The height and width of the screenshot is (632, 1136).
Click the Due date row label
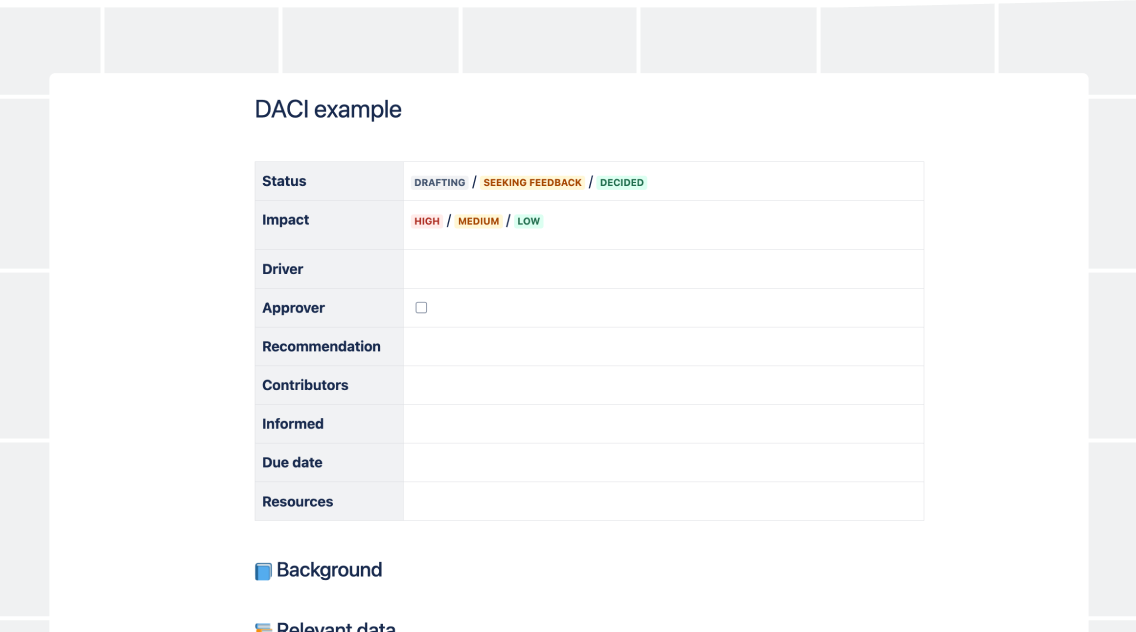[x=292, y=462]
